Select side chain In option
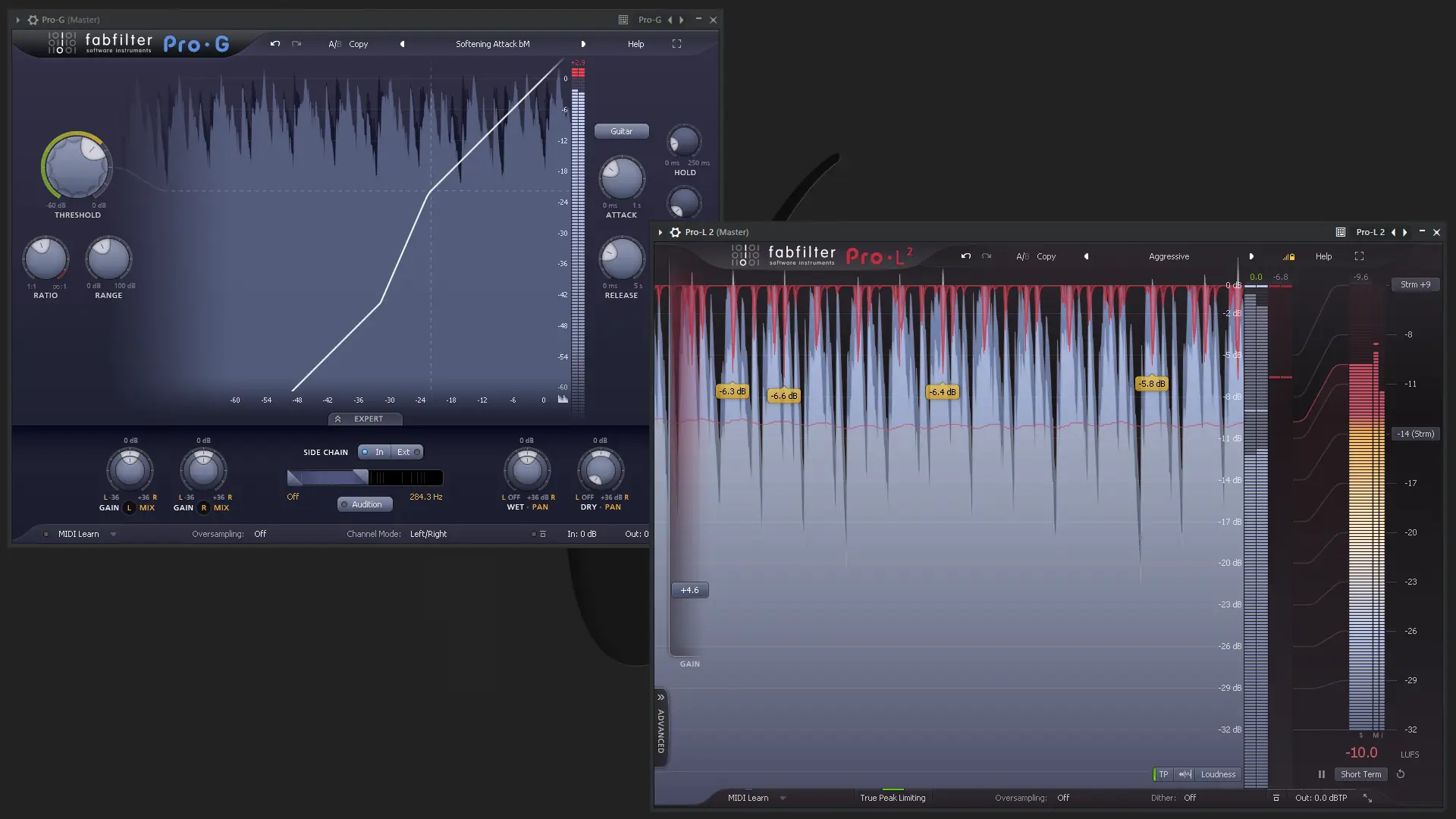The image size is (1456, 819). pos(374,452)
